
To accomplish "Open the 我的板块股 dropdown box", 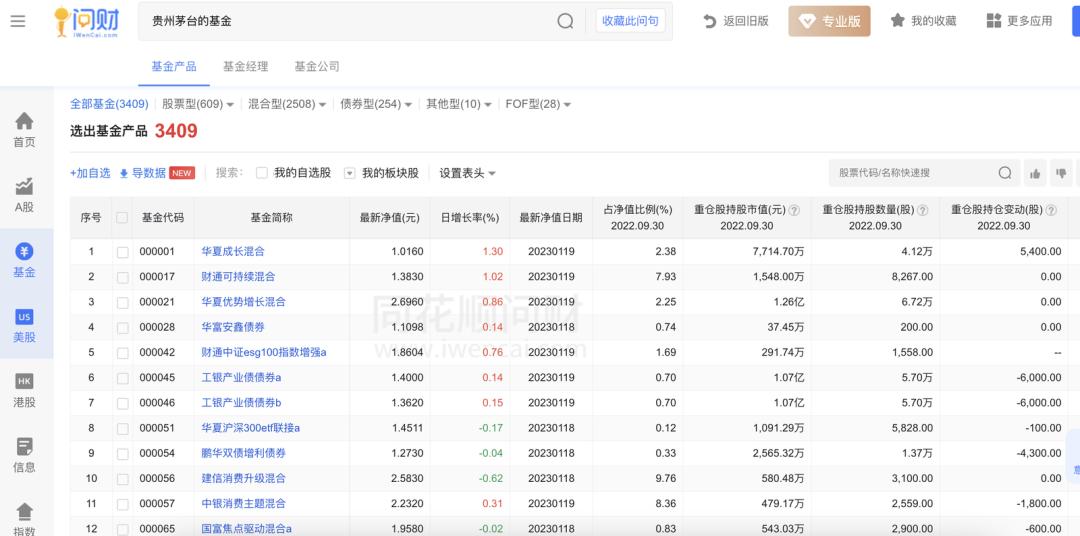I will (x=350, y=173).
